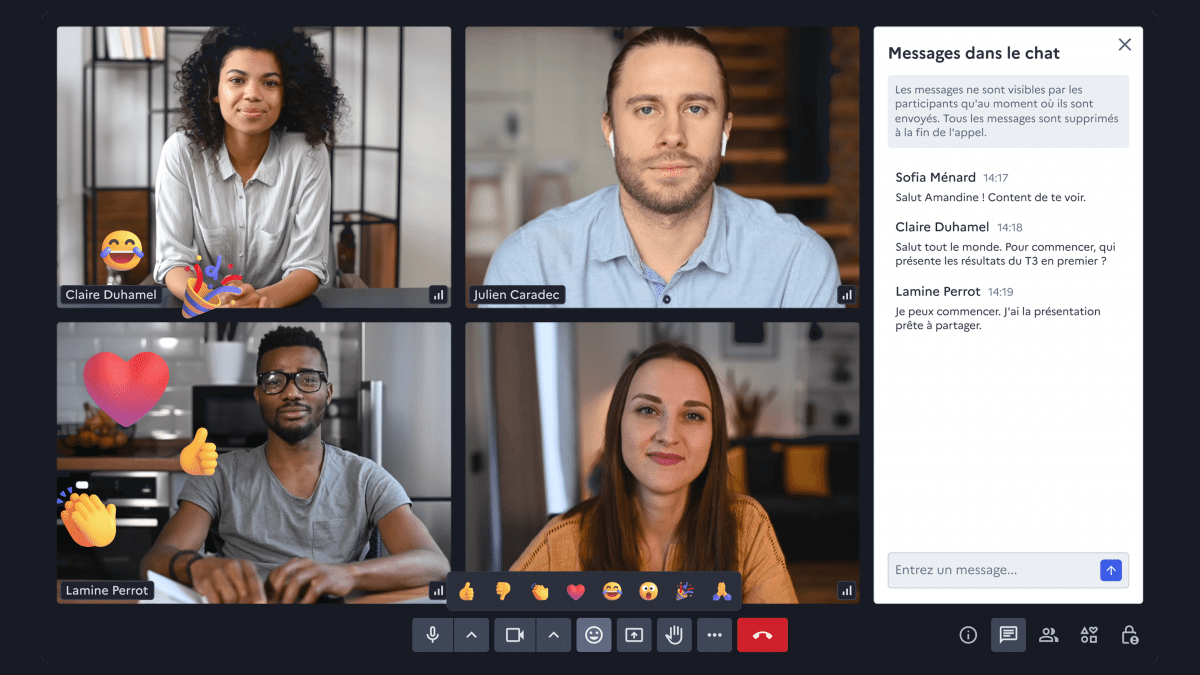
Task: Check Julien Caradec's connection quality indicator
Action: (x=846, y=294)
